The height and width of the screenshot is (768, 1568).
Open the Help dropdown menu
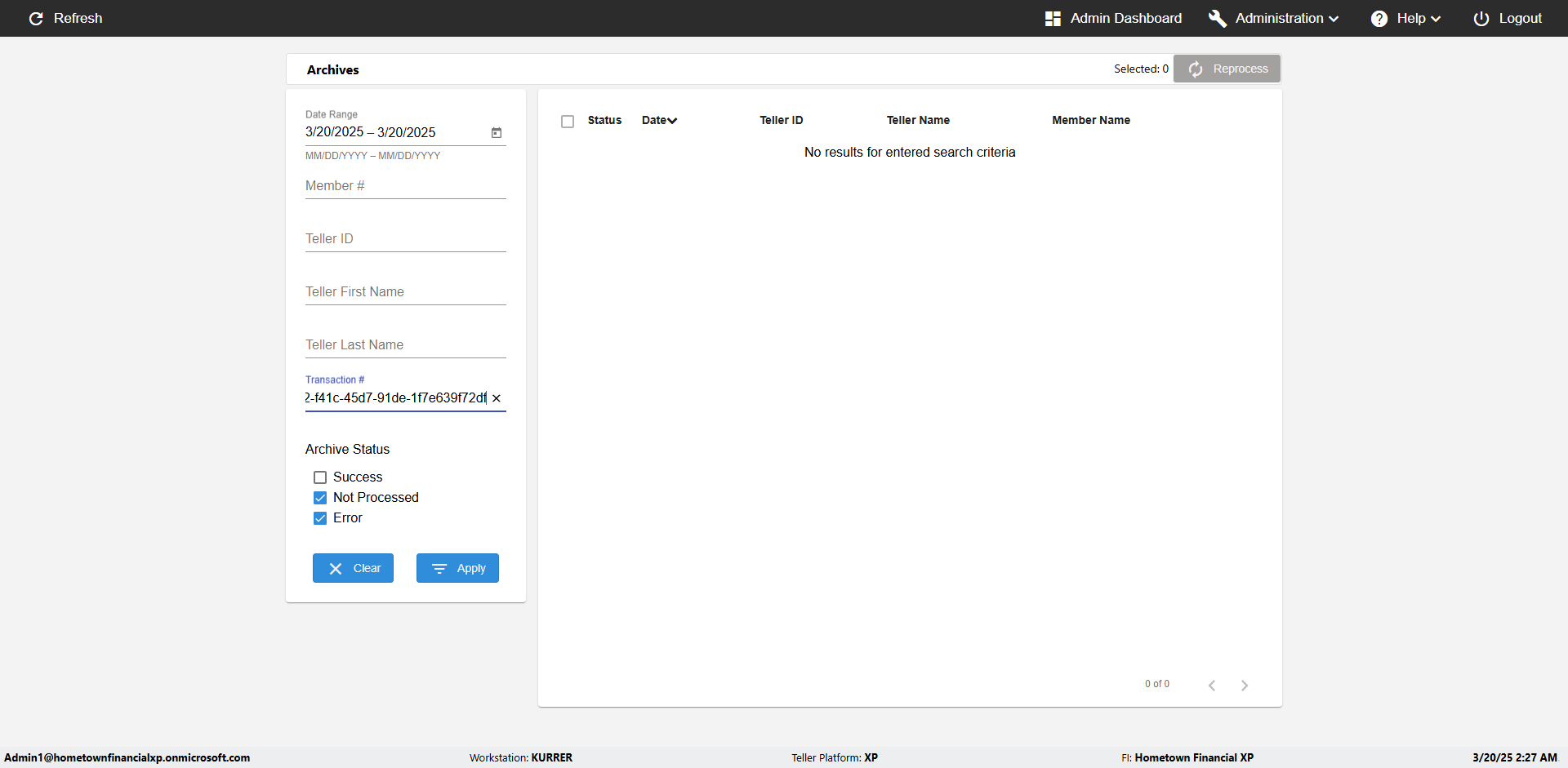tap(1405, 18)
